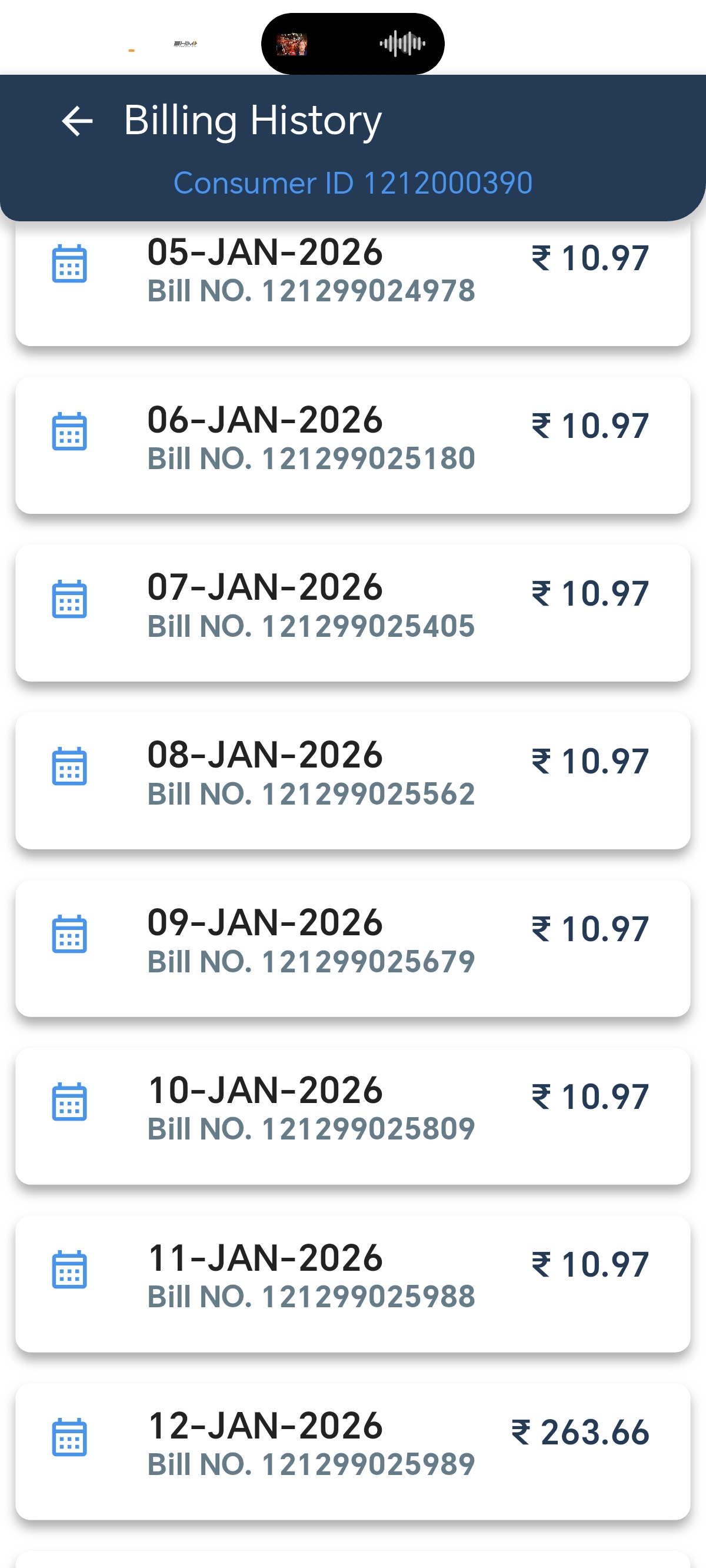706x1568 pixels.
Task: Click calendar icon for 07-JAN-2026 bill
Action: tap(69, 600)
